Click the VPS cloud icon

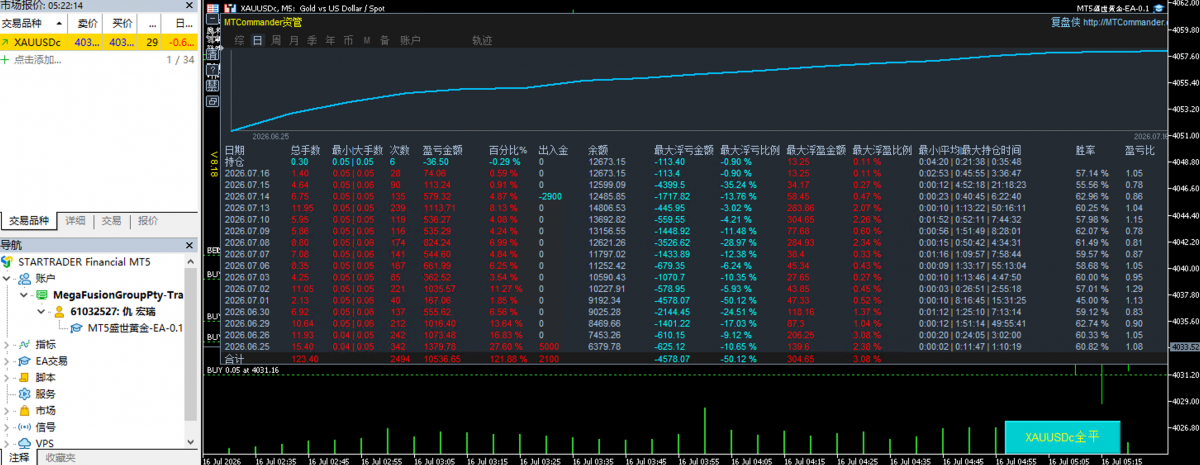pyautogui.click(x=24, y=442)
